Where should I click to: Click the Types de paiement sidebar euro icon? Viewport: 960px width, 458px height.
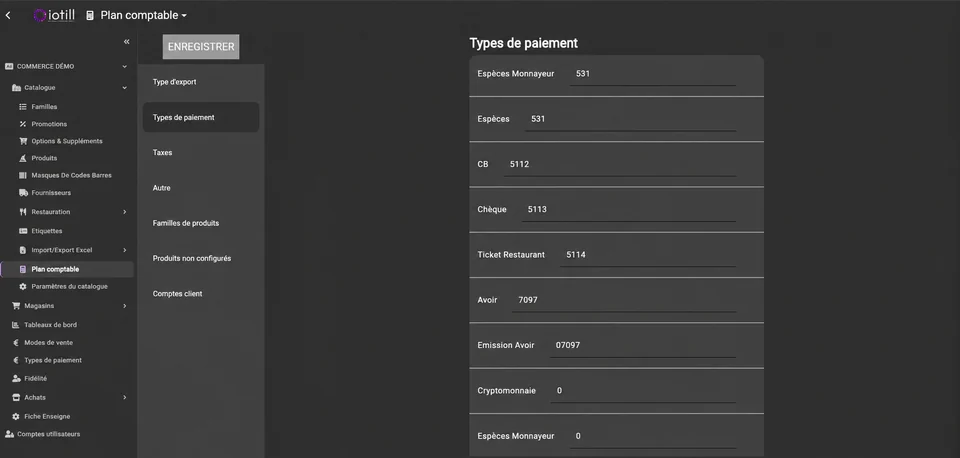click(16, 361)
